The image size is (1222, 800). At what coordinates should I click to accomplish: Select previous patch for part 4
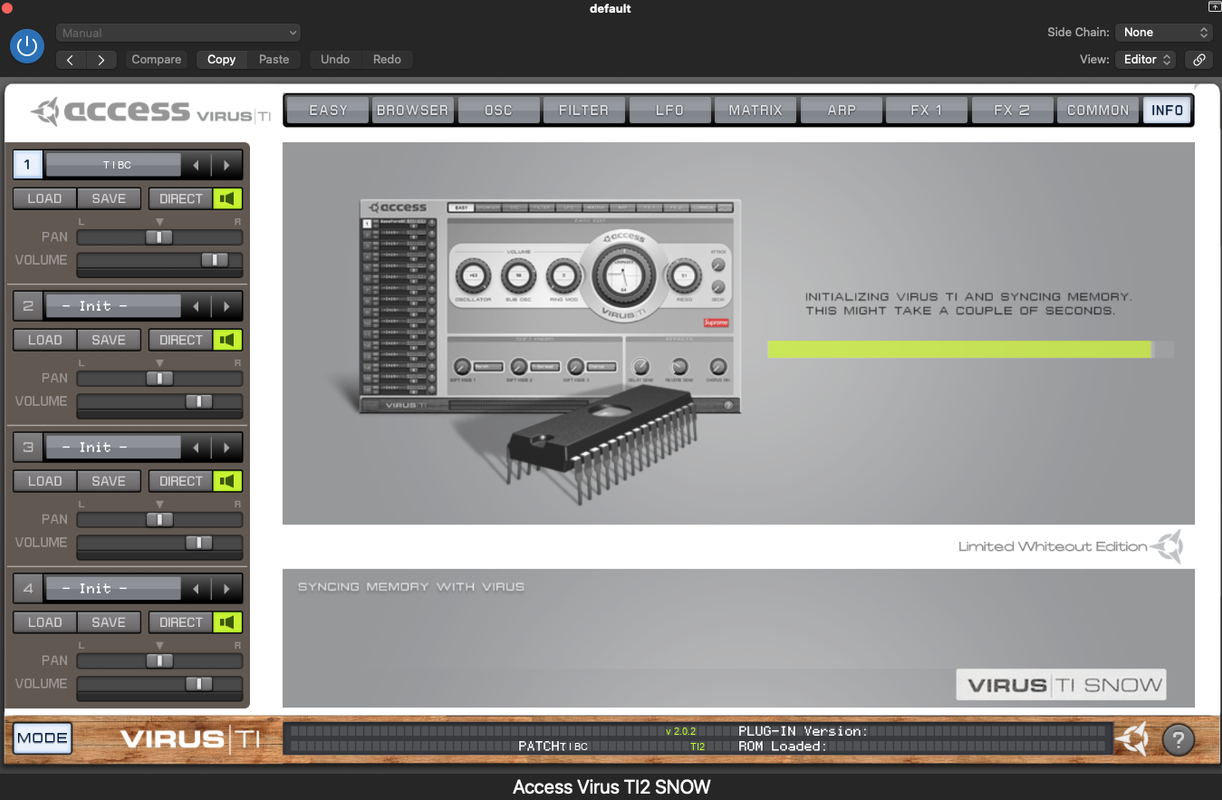(196, 588)
